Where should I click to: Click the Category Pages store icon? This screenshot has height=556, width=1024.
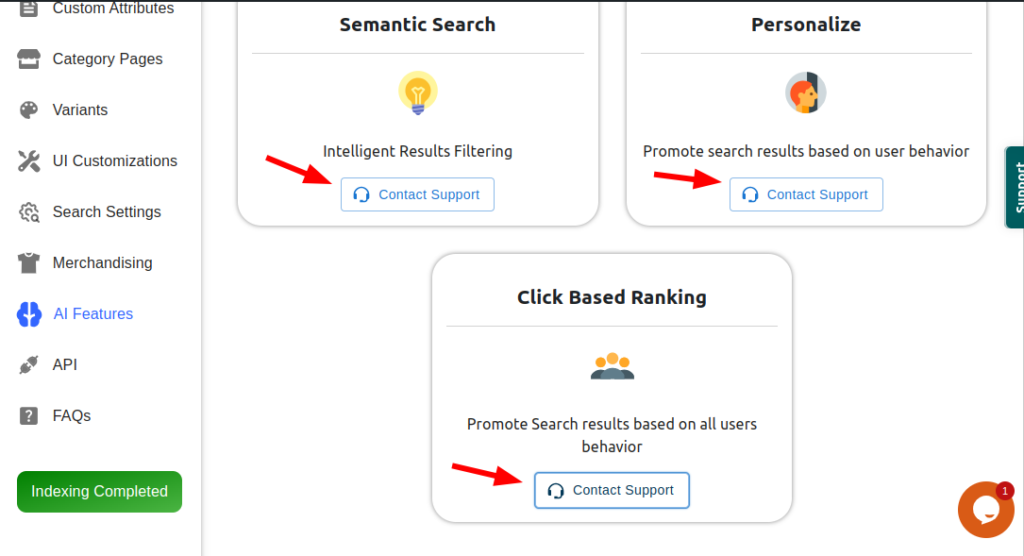coord(29,59)
